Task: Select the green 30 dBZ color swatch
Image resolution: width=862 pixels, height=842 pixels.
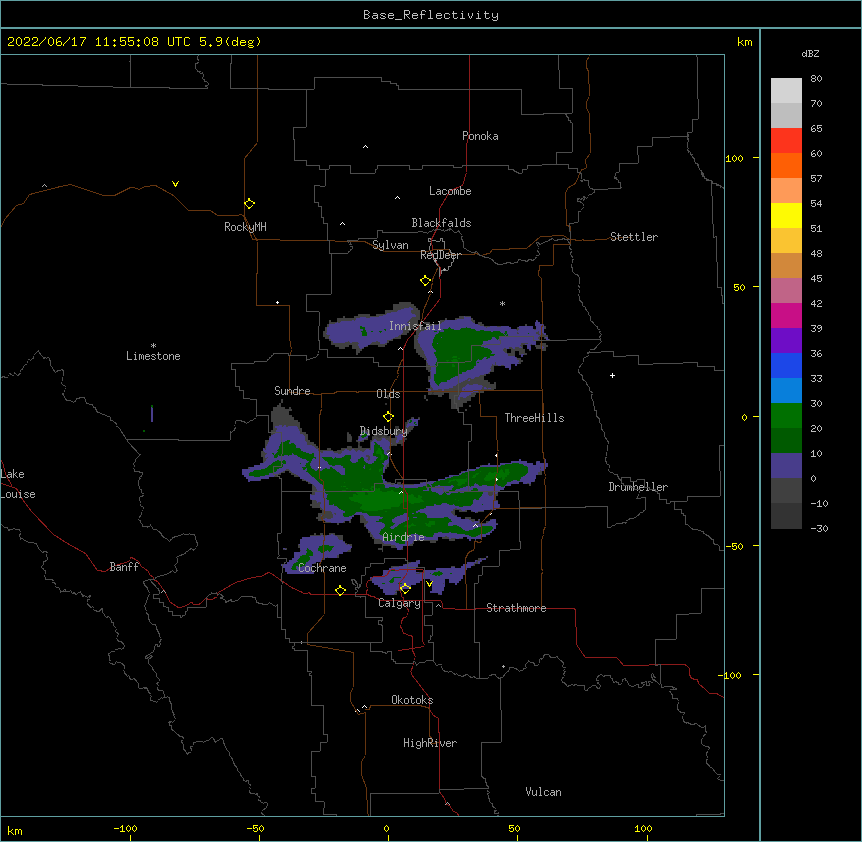Action: pos(786,416)
